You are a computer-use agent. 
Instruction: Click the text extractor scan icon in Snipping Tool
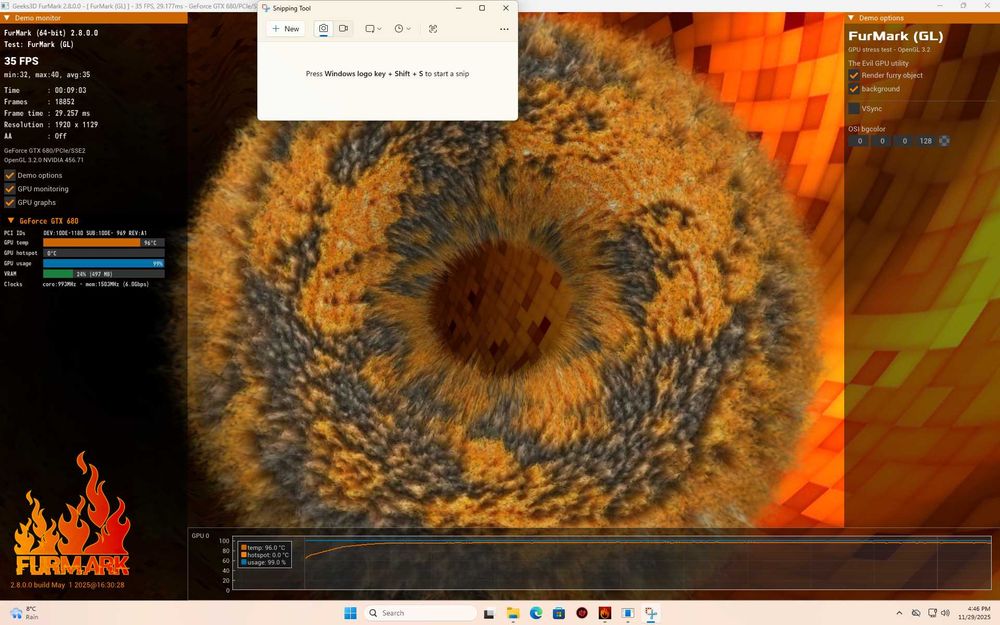point(433,29)
